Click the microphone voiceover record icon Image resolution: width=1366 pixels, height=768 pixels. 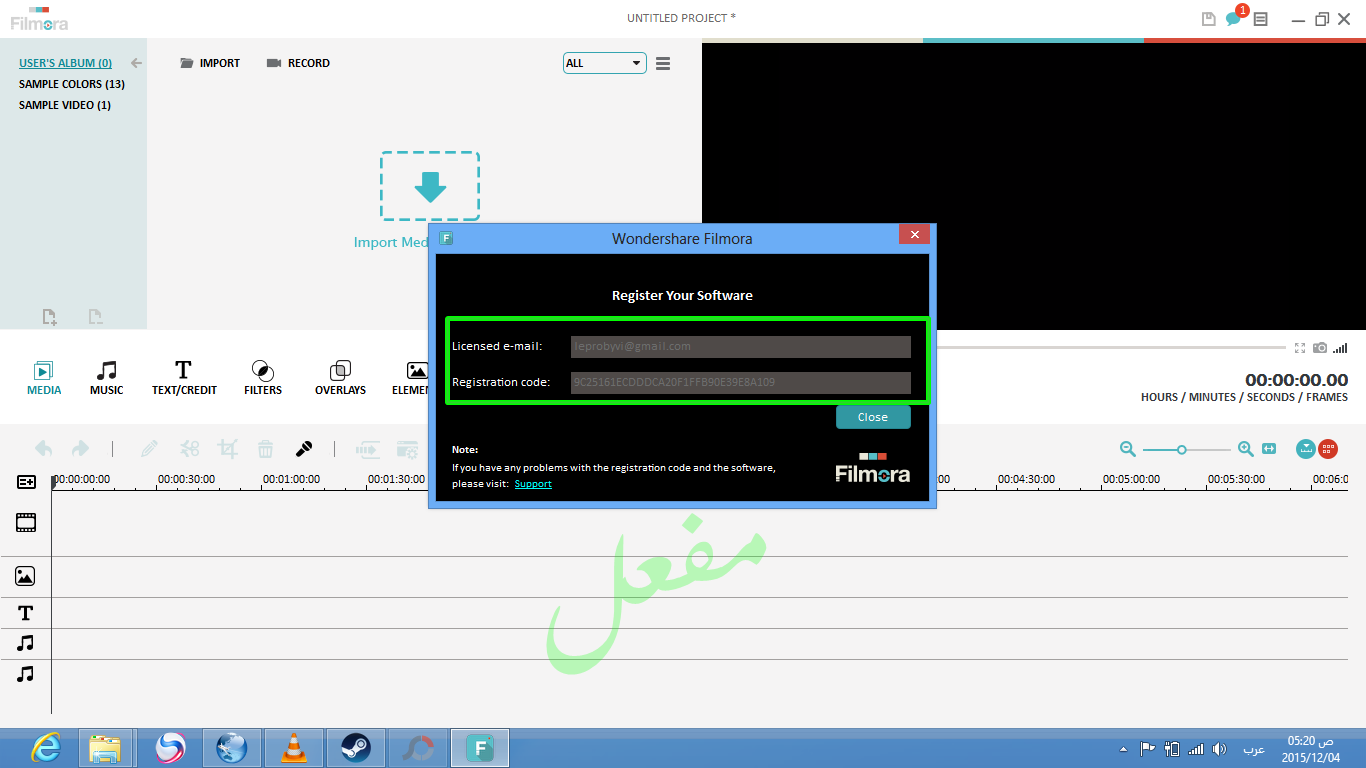click(304, 449)
